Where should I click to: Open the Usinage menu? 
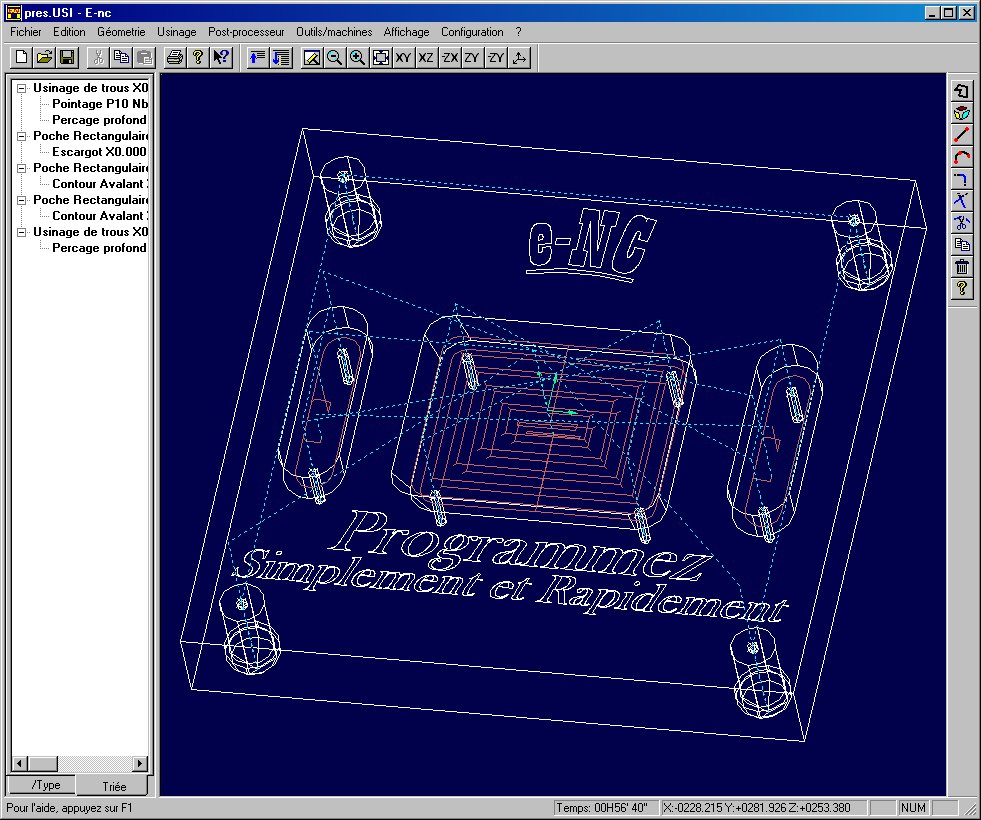(x=176, y=32)
